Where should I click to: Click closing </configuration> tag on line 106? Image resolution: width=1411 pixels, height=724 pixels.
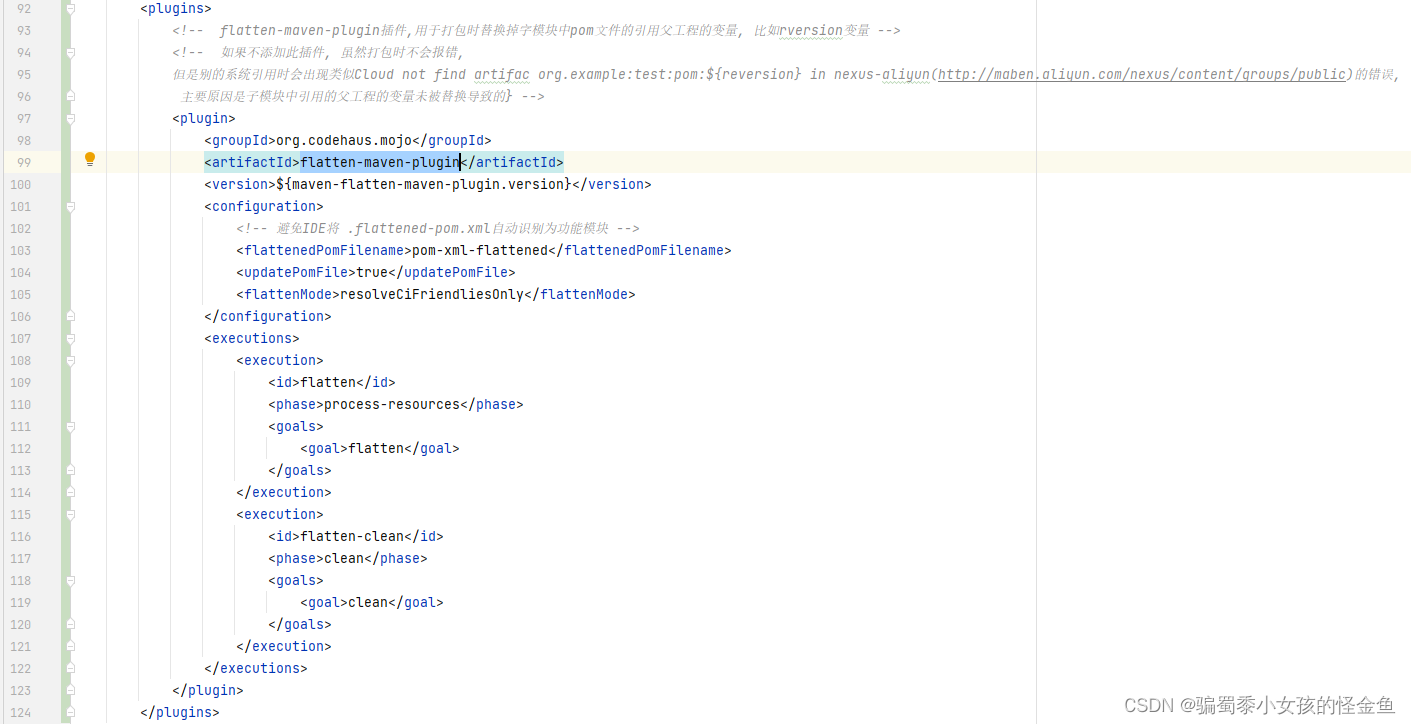268,316
